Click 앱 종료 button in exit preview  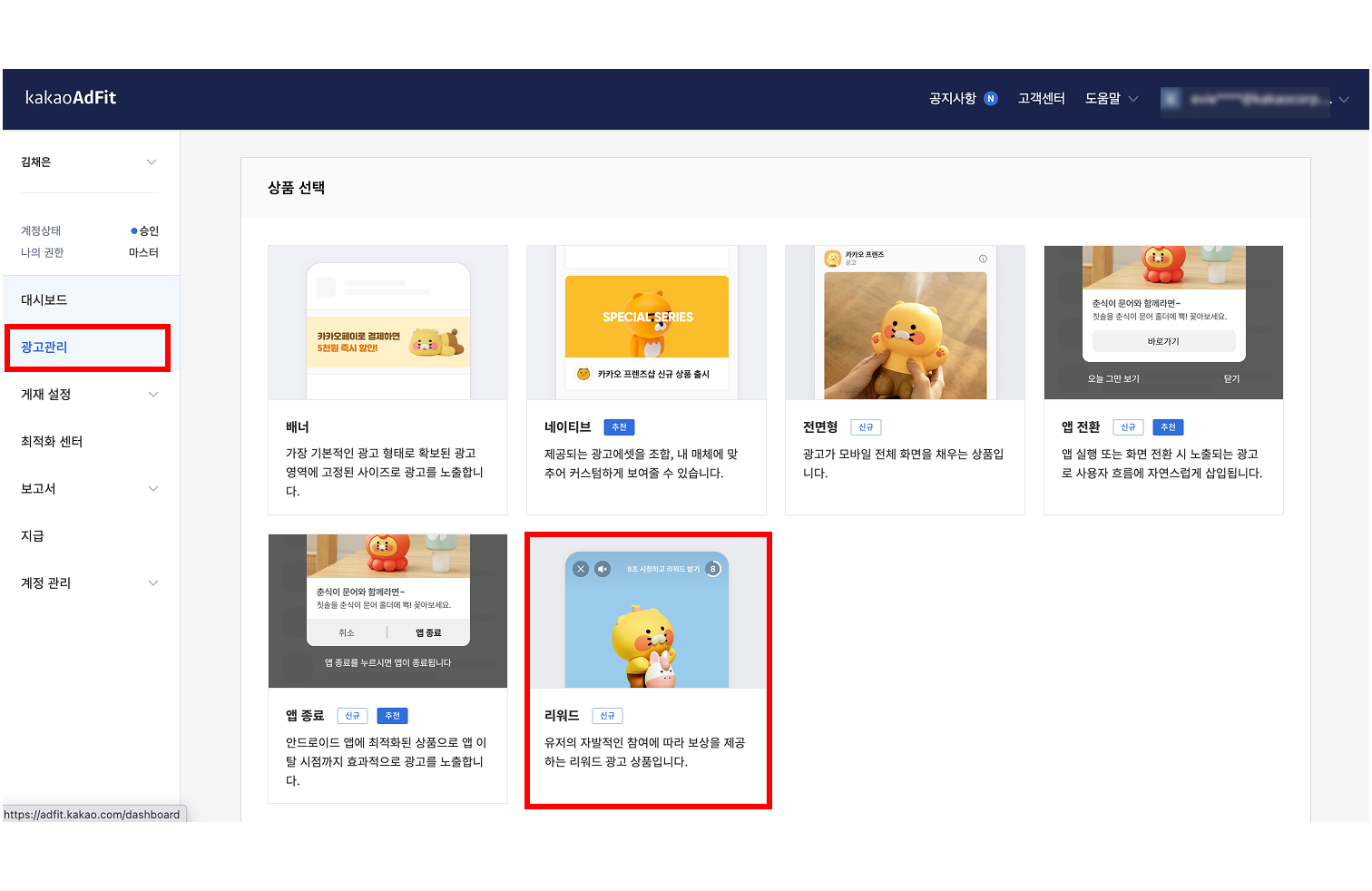pyautogui.click(x=428, y=632)
